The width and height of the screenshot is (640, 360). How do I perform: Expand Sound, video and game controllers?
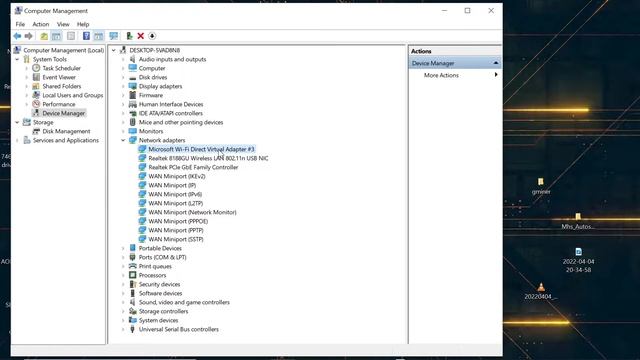[123, 302]
